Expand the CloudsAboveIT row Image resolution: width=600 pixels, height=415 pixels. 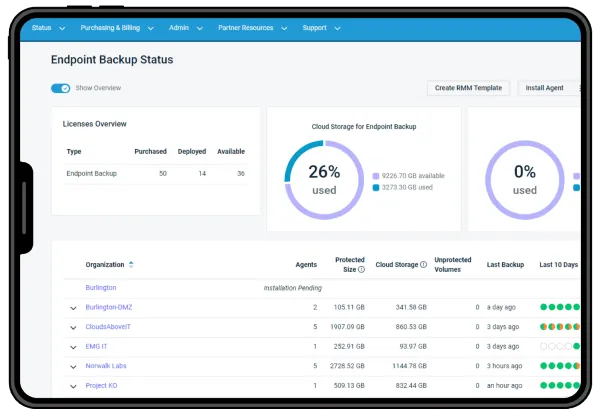click(73, 327)
